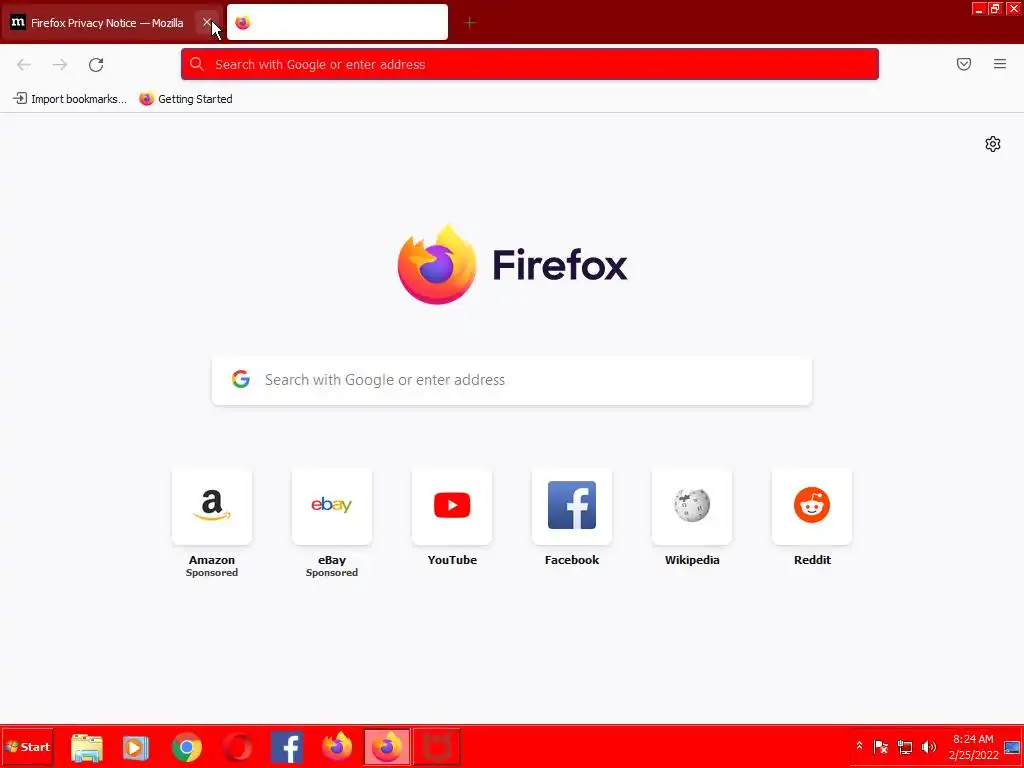Open the Windows Start menu
Screen dimensions: 1024x768
coord(27,746)
